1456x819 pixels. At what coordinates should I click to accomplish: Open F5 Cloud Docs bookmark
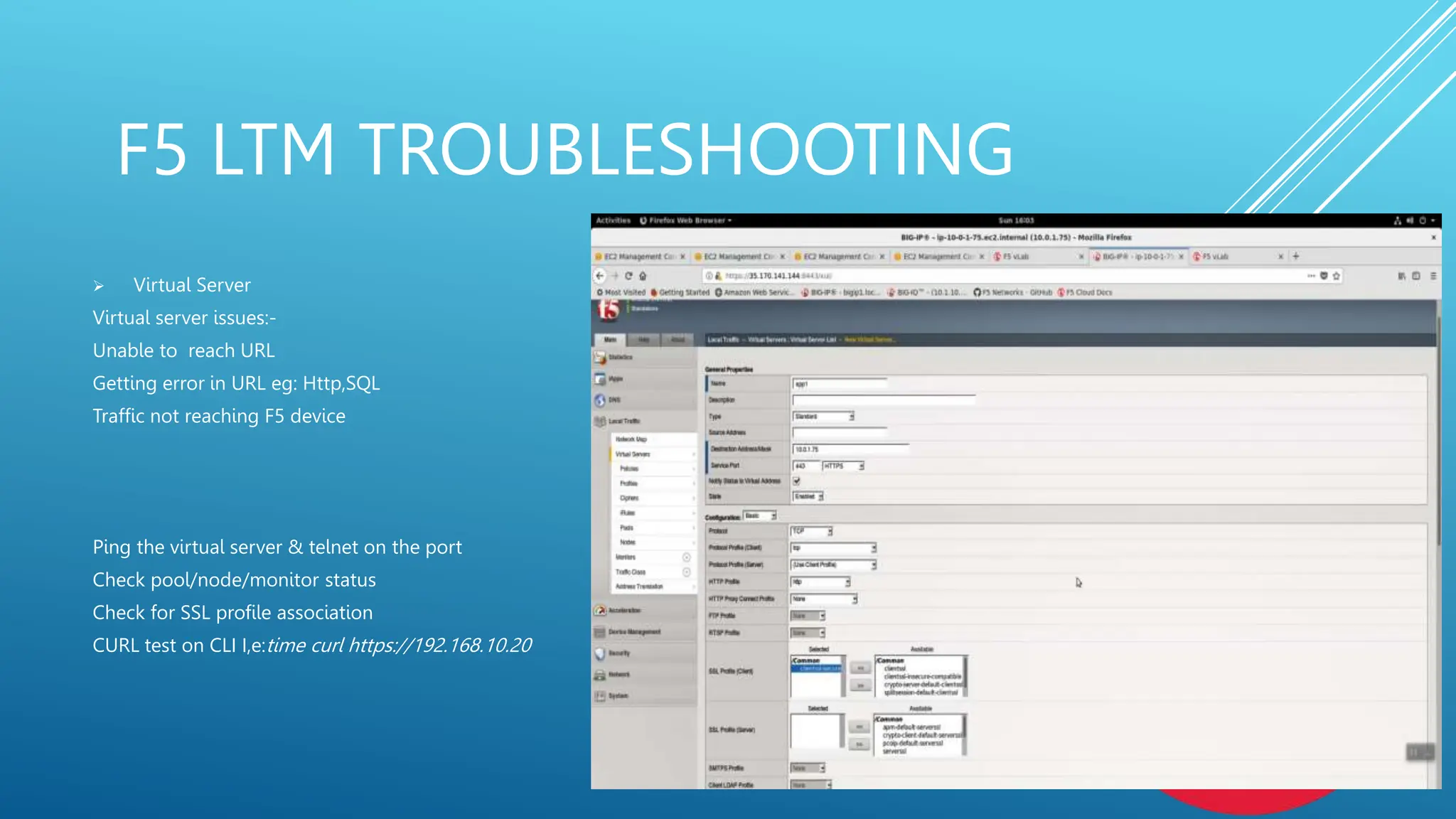(1085, 292)
